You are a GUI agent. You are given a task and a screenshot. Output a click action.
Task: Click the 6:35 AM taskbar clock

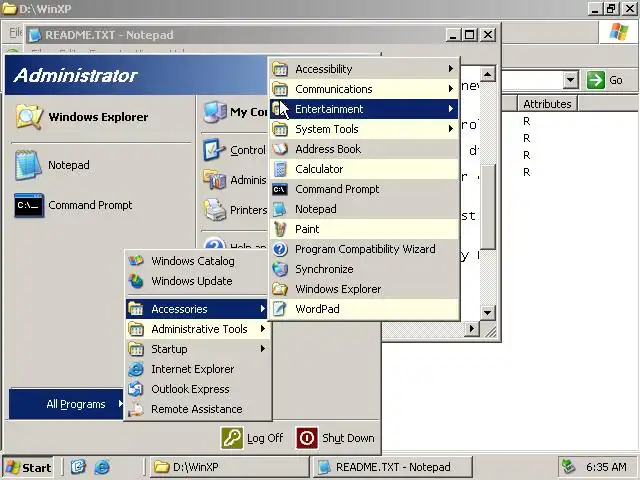(x=606, y=467)
